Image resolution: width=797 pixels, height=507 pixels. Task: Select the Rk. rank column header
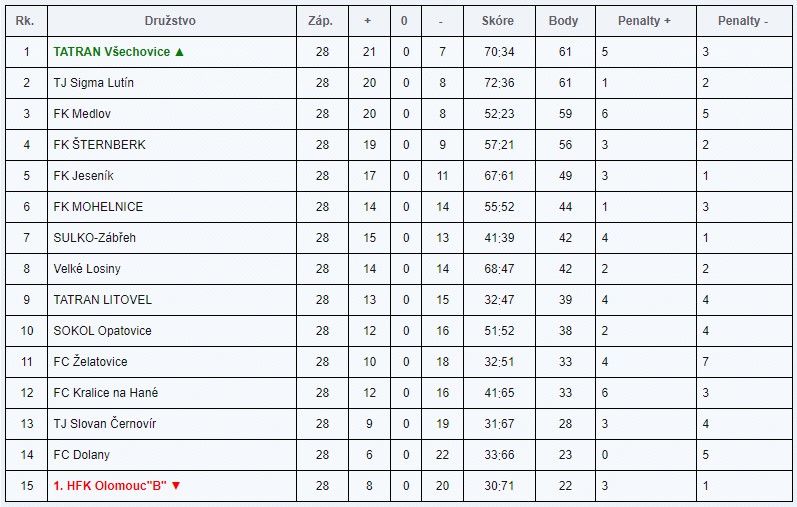pos(26,21)
